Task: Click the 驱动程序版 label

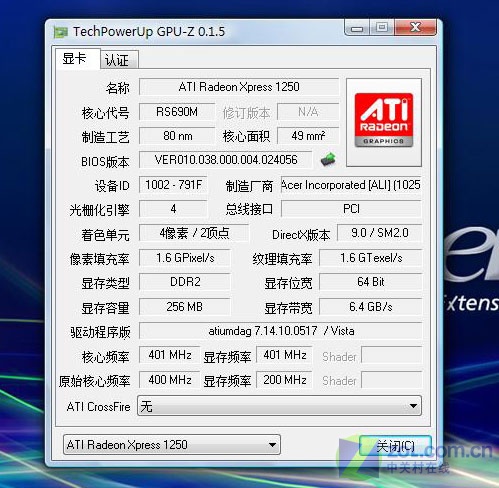Action: [x=100, y=332]
